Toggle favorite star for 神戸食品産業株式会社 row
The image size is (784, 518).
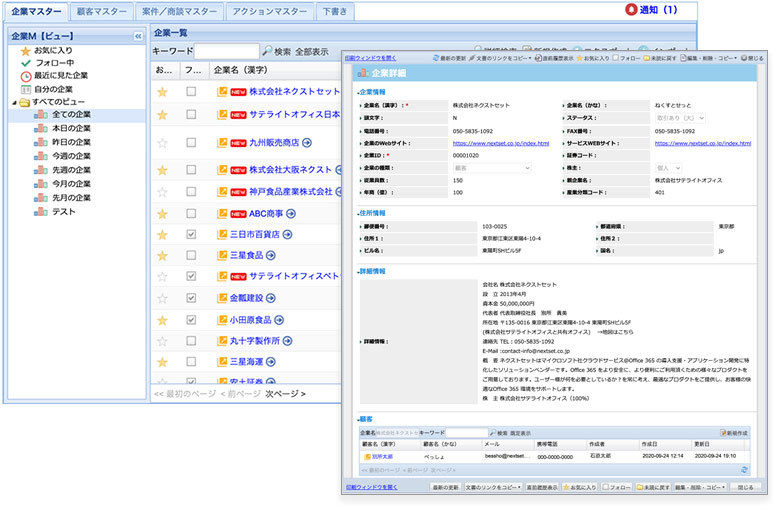162,192
